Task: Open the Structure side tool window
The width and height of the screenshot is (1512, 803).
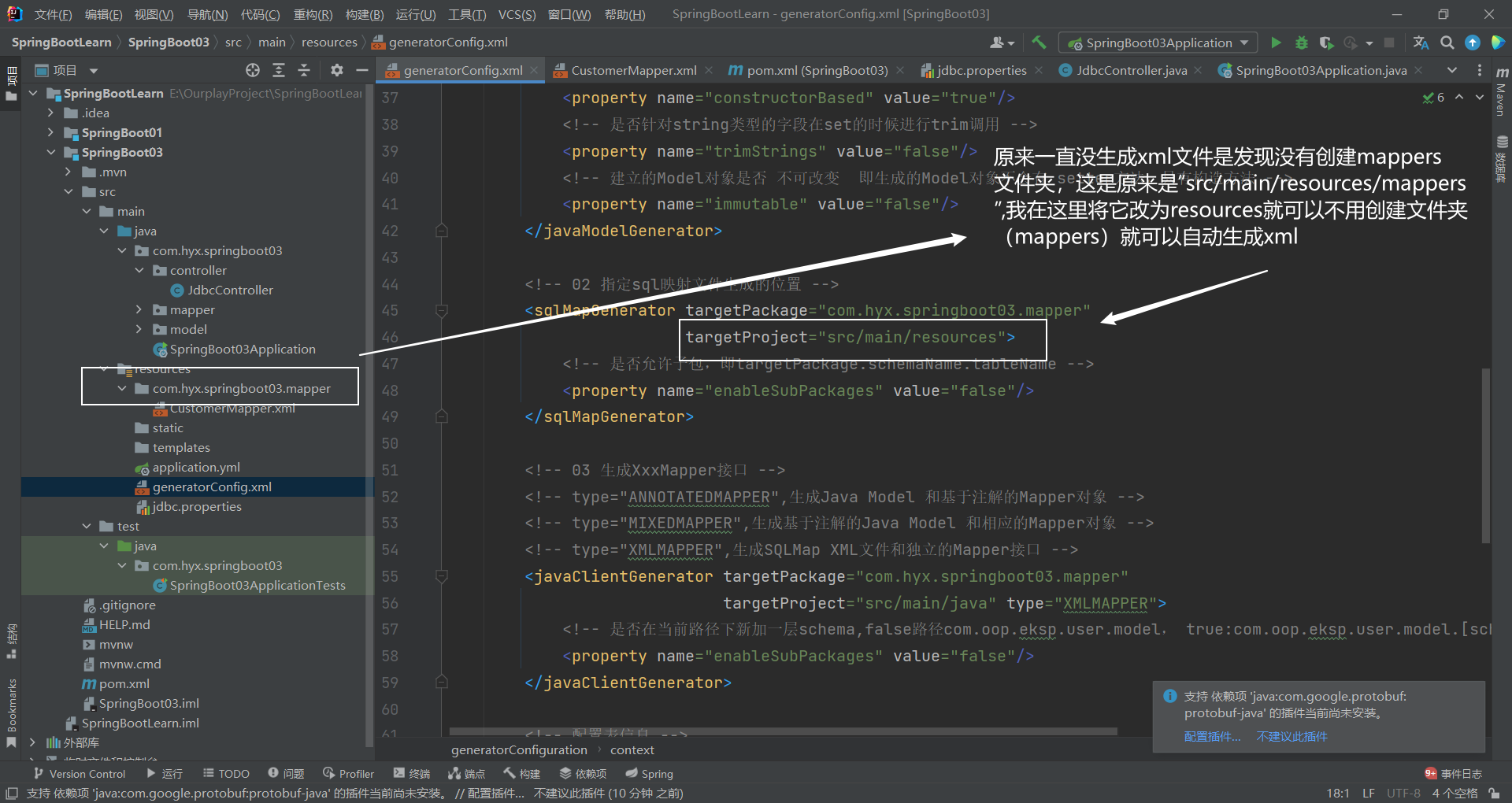Action: click(11, 641)
